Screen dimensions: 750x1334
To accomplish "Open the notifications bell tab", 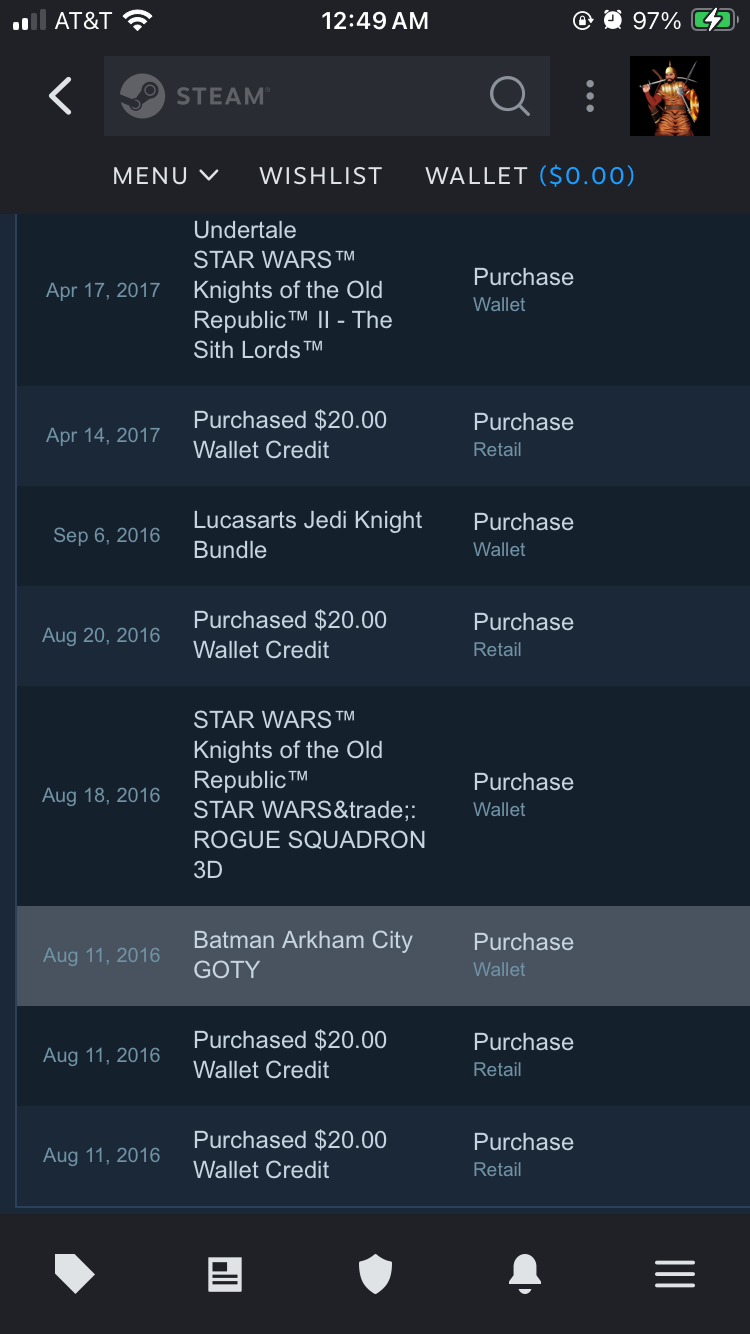I will tap(525, 1274).
